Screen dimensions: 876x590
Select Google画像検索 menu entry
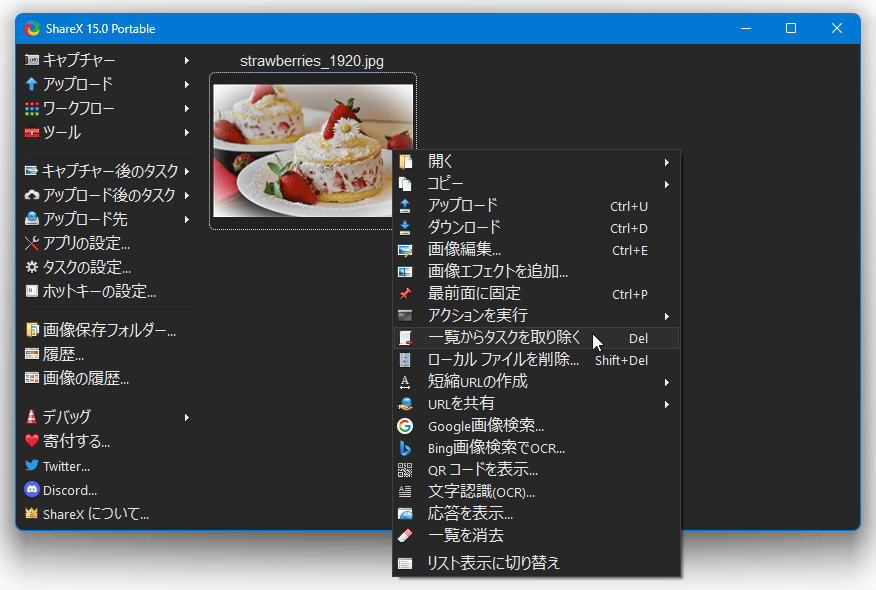(x=536, y=426)
